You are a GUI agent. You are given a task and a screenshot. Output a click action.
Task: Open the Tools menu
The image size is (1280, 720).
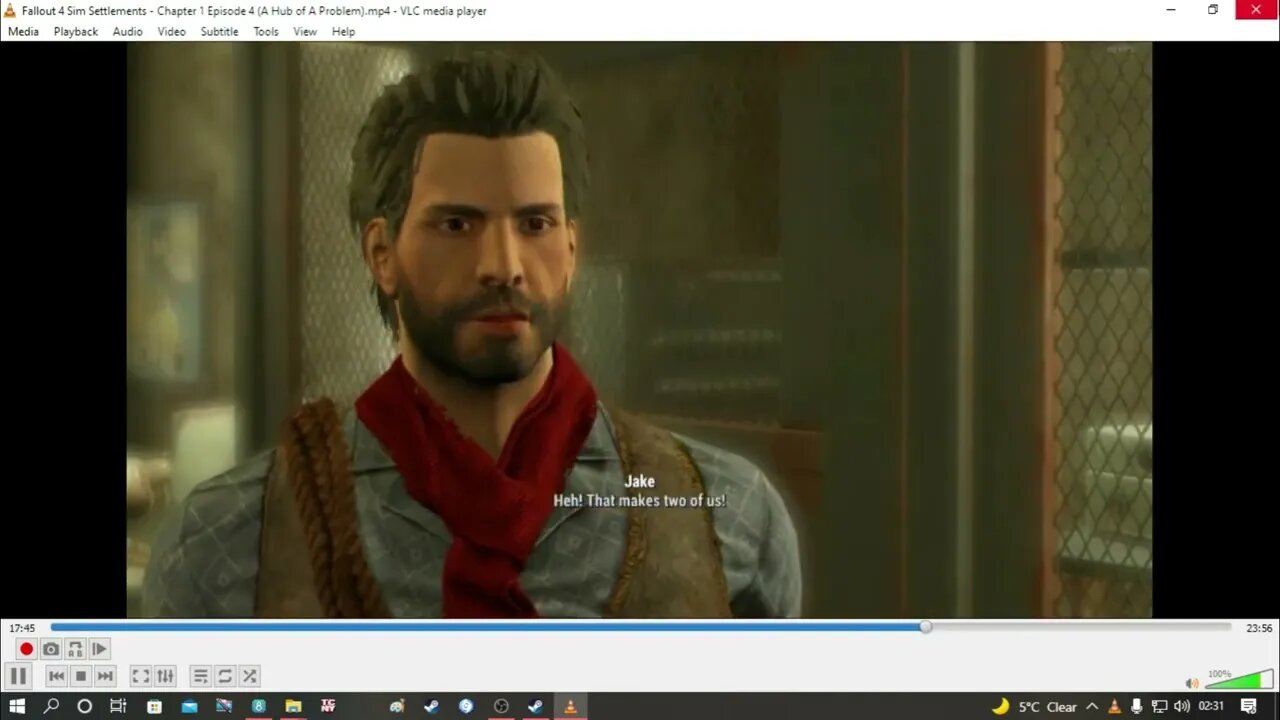click(x=266, y=32)
